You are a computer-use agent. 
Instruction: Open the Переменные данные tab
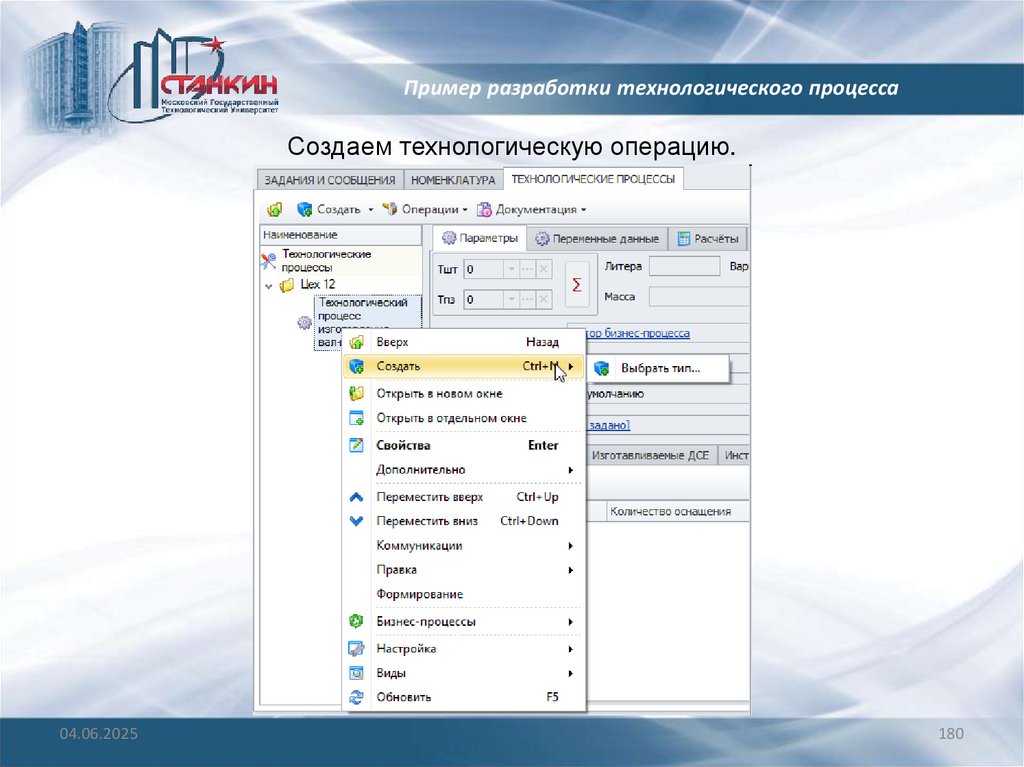point(597,238)
